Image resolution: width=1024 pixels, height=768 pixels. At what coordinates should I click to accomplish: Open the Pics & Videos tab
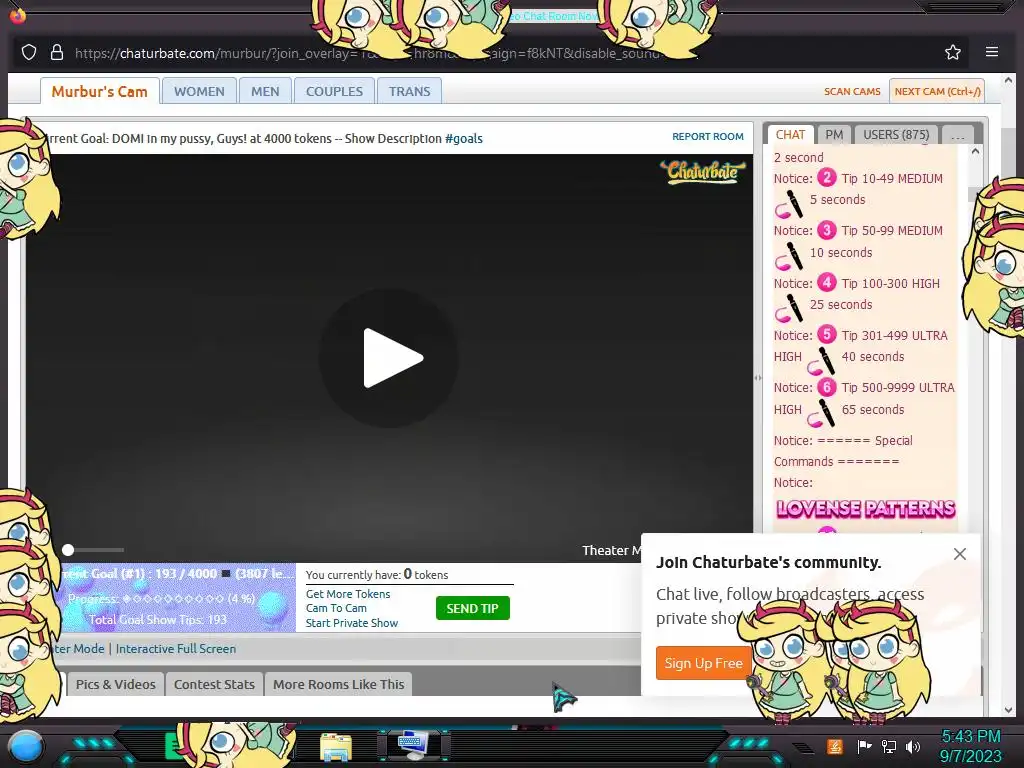pos(116,684)
